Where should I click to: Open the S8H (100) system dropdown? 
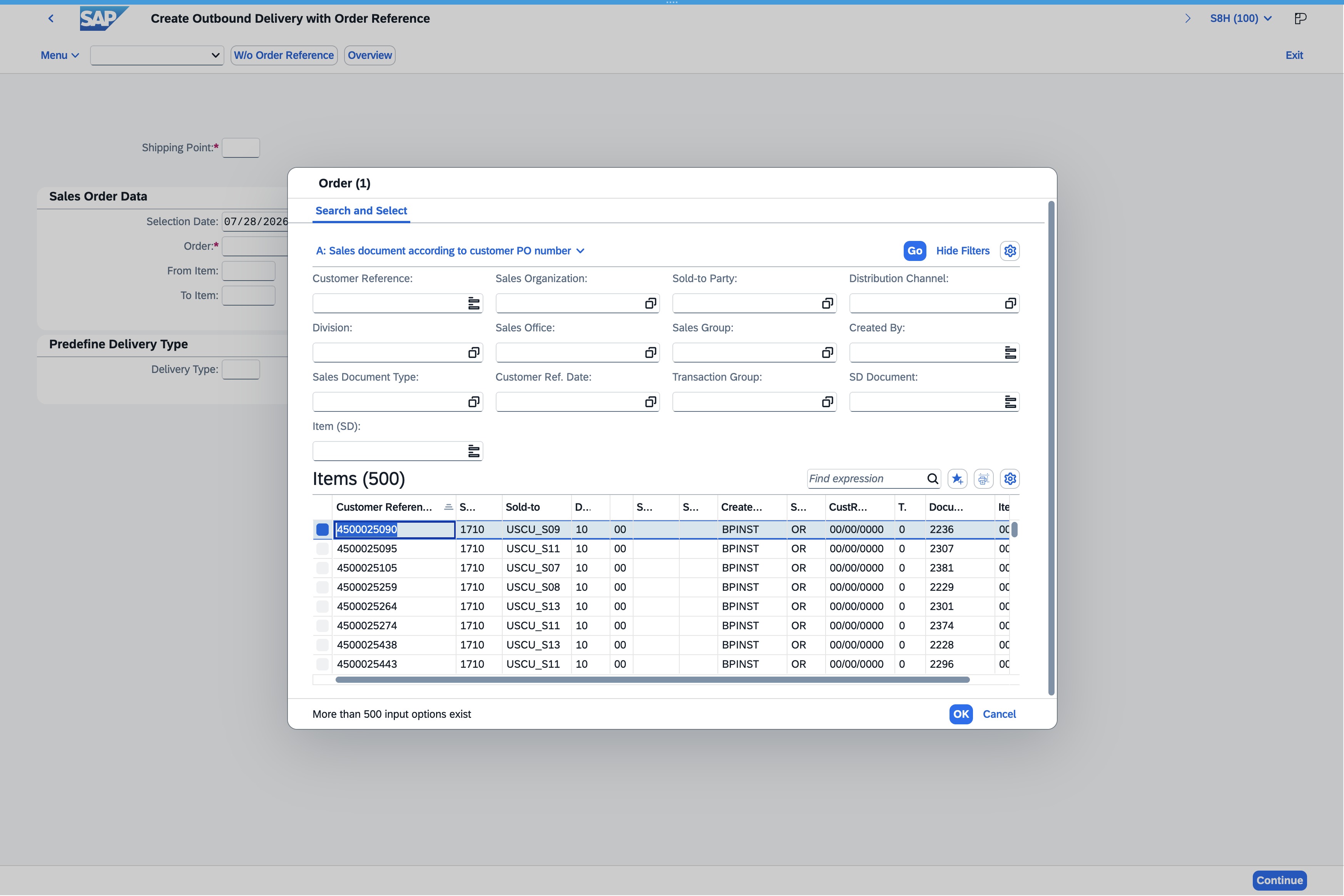(x=1240, y=18)
